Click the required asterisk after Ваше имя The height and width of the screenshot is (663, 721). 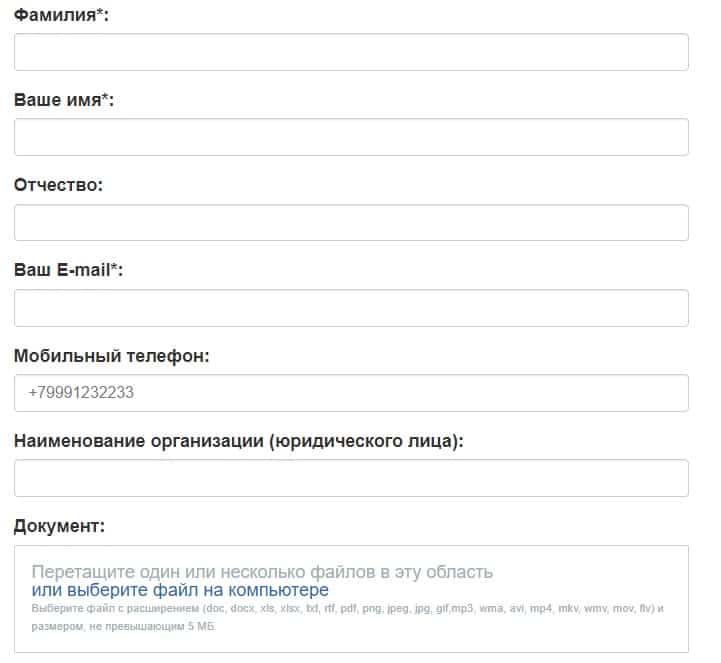pos(106,99)
